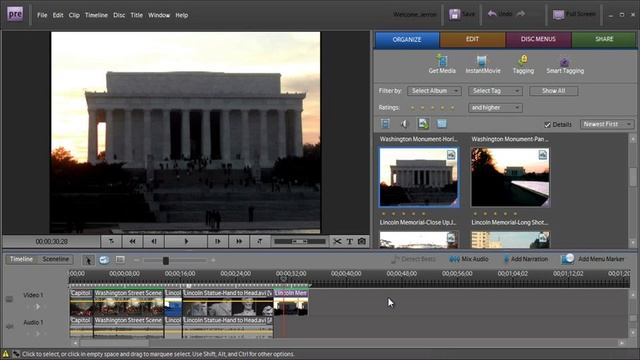Launch Smart Tagging
This screenshot has width=640, height=360.
pyautogui.click(x=565, y=65)
